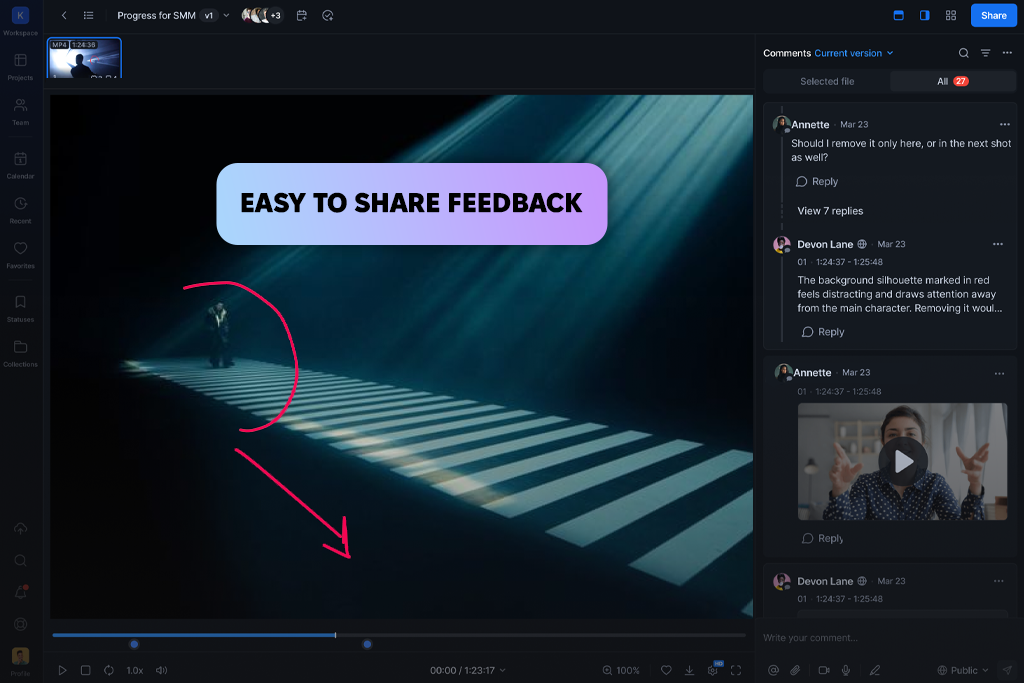This screenshot has height=683, width=1024.
Task: Expand View 7 replies thread
Action: coord(830,211)
